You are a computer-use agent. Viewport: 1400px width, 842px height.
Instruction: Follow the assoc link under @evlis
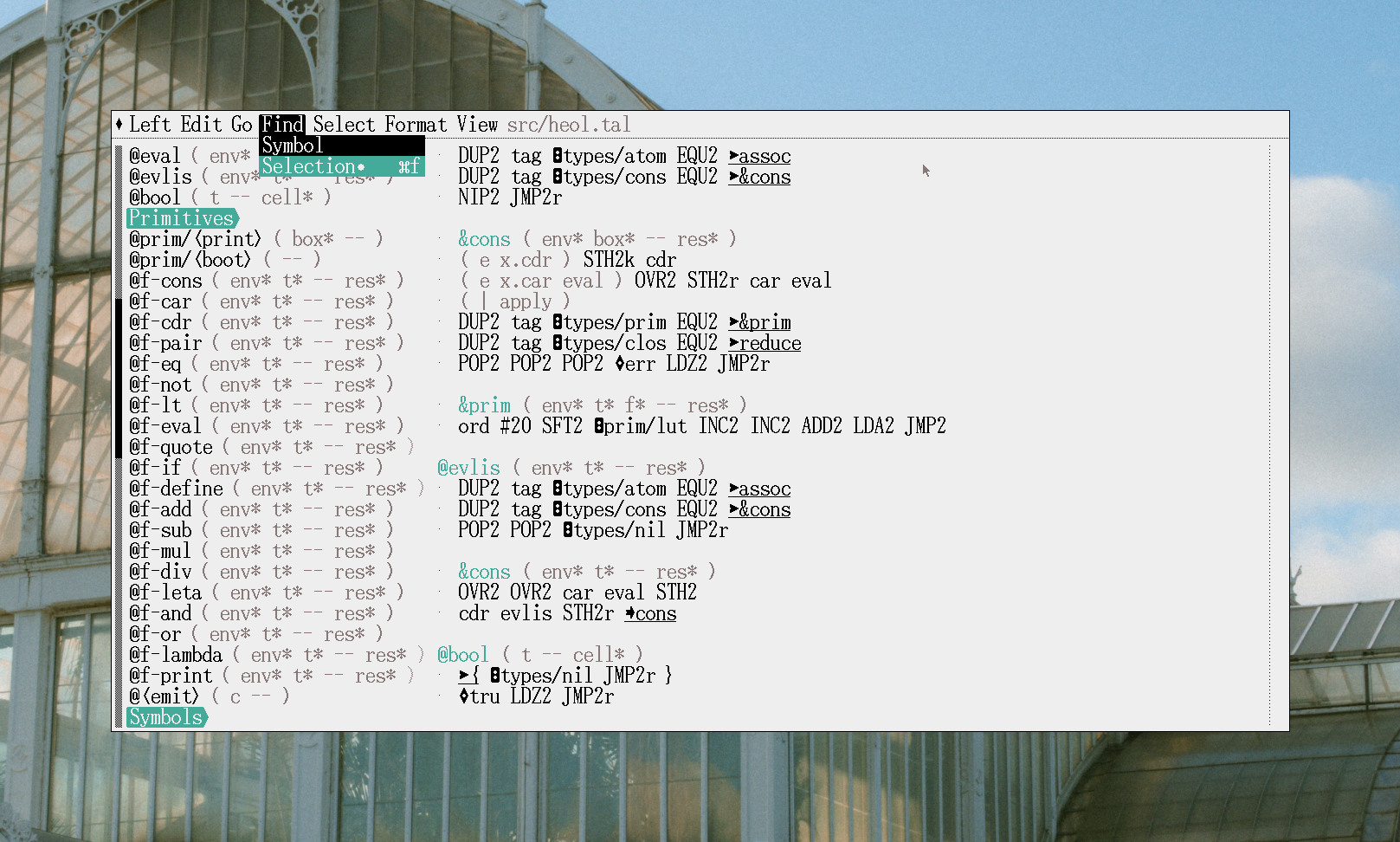[759, 489]
